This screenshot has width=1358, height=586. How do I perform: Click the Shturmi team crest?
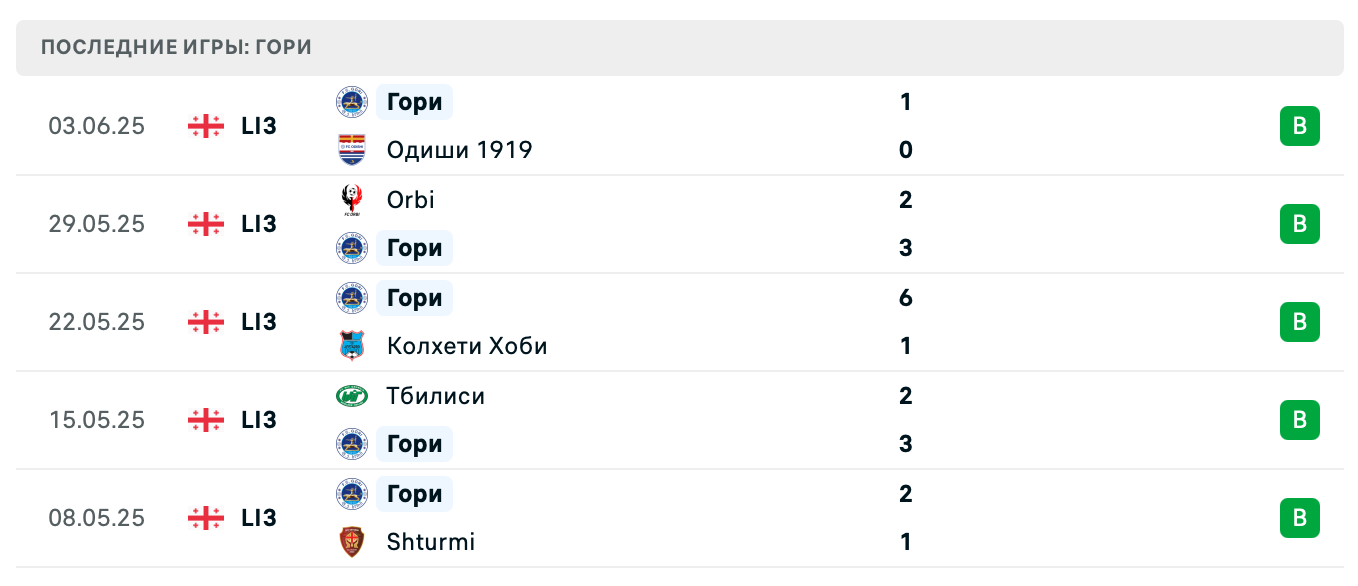tap(351, 542)
